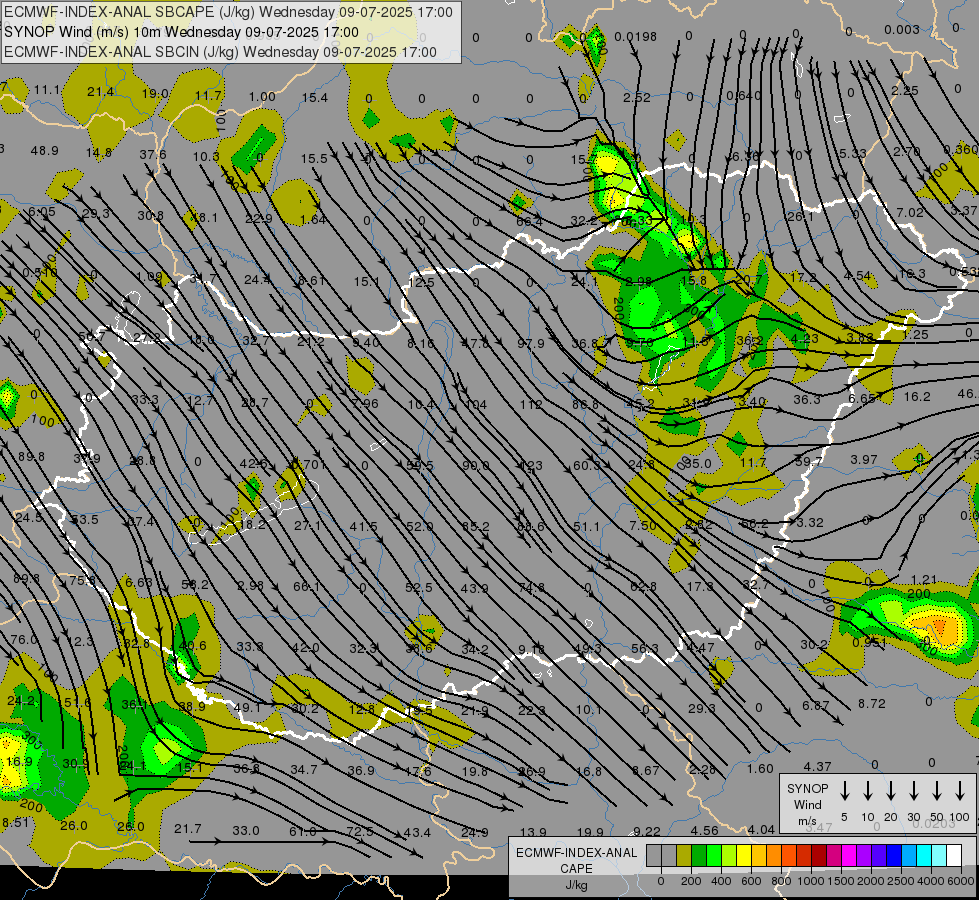The image size is (979, 900).
Task: Pick the pale cyan swatch beside the white one
Action: [938, 856]
